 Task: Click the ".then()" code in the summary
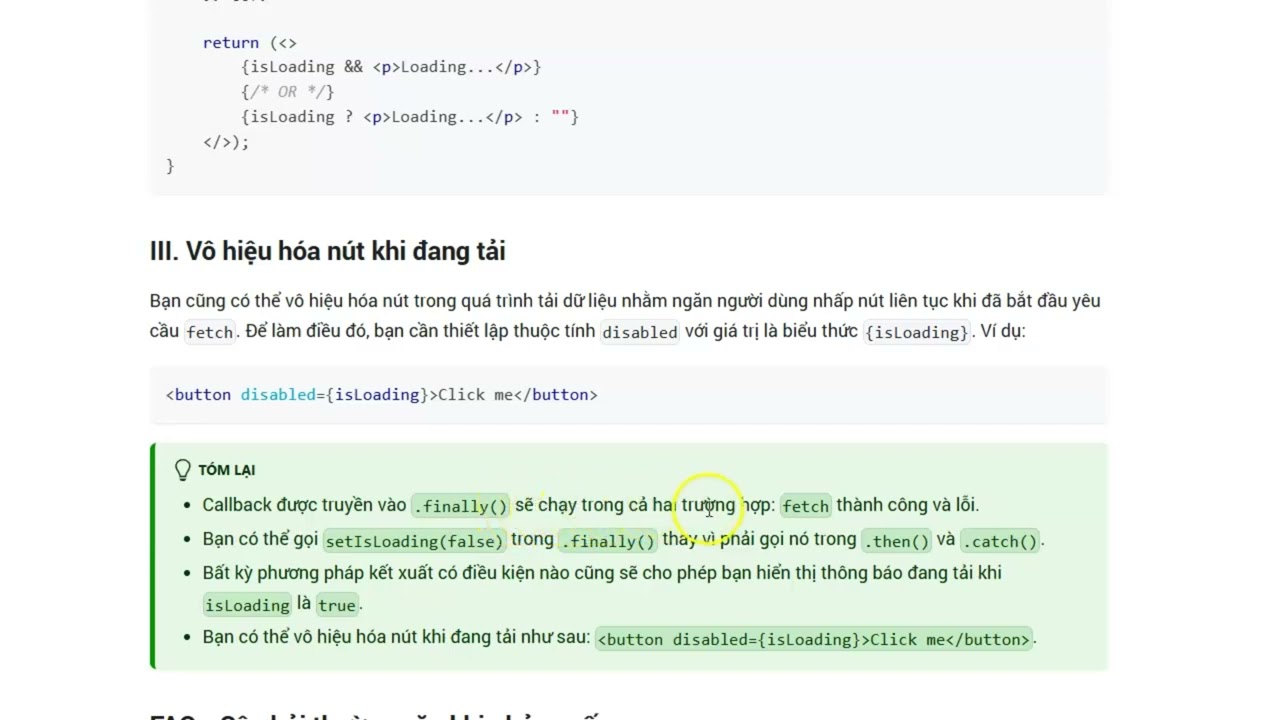[897, 541]
